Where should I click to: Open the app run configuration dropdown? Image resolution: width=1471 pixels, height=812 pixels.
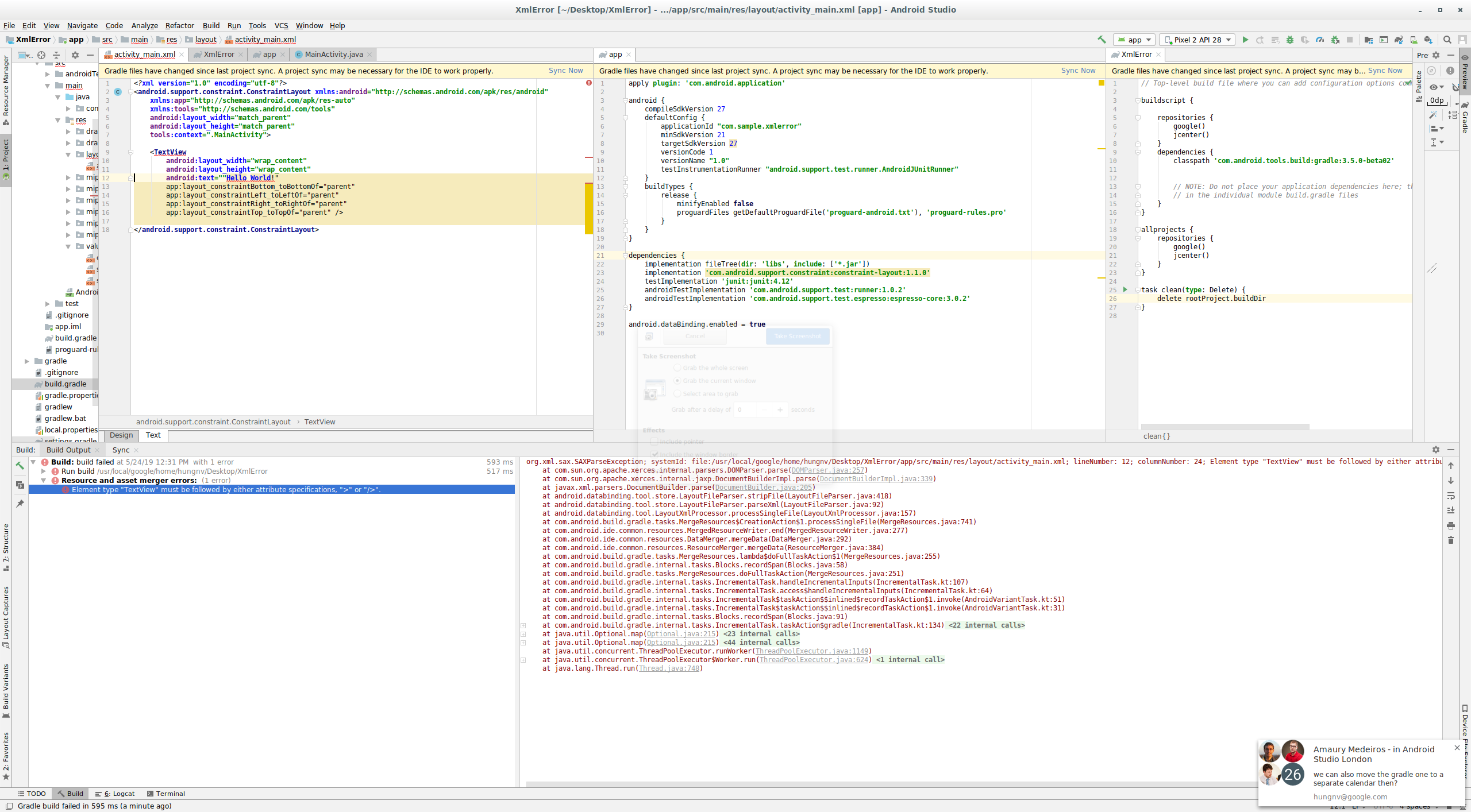point(1134,40)
